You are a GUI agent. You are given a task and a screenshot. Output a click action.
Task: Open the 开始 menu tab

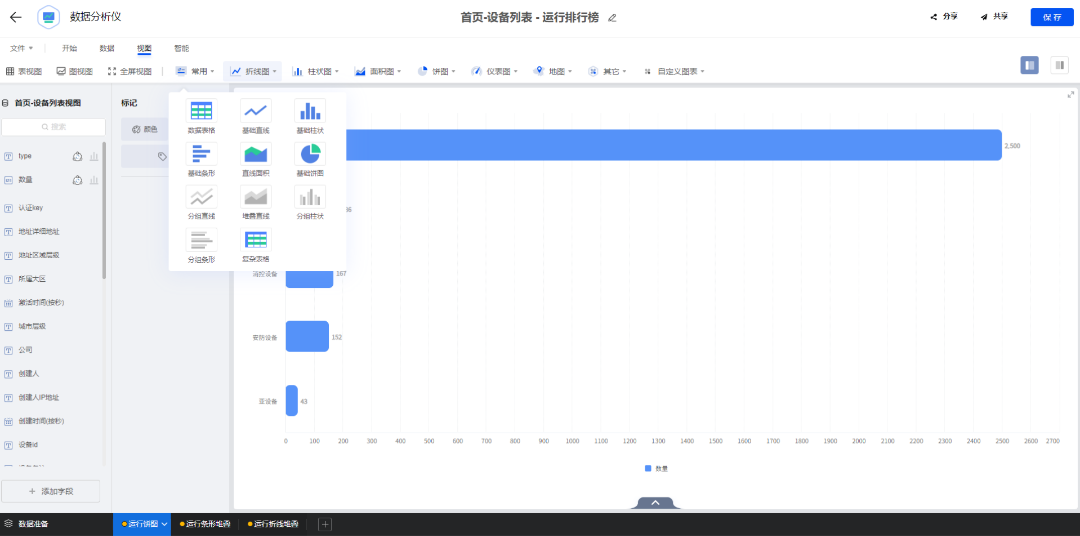click(70, 48)
